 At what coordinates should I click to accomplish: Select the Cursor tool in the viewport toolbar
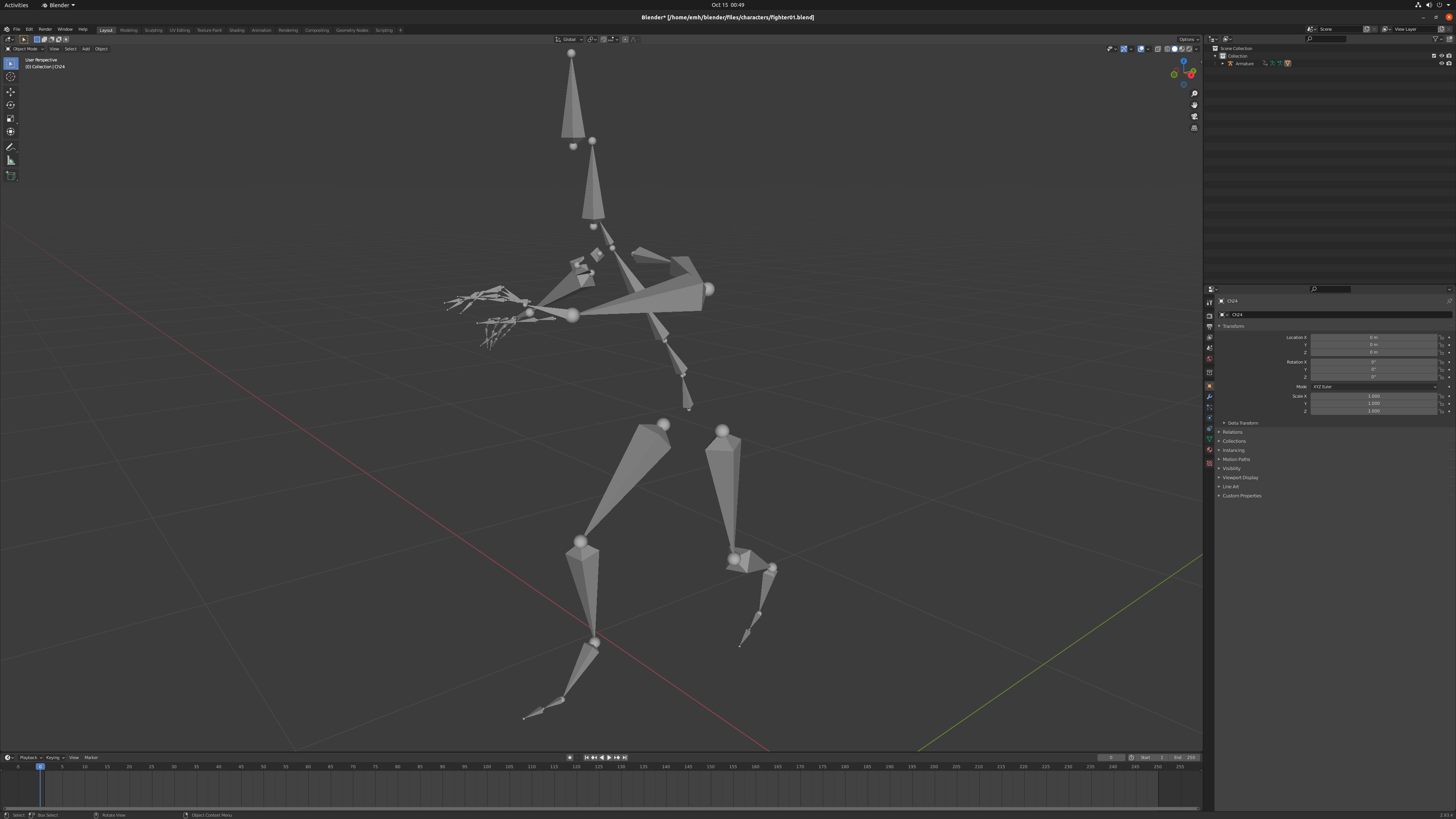coord(11,77)
